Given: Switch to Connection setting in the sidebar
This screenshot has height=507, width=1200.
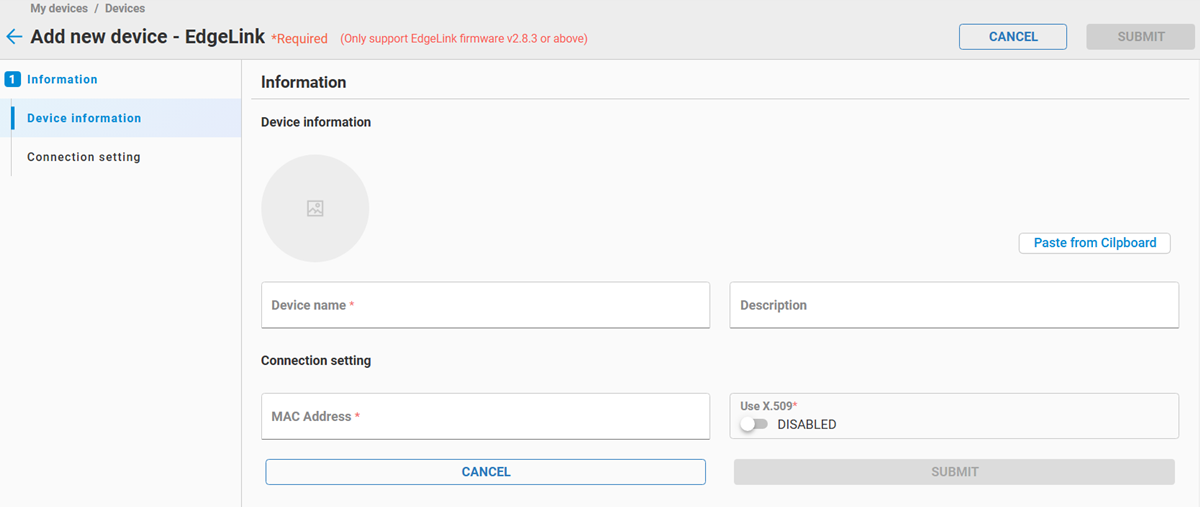Looking at the screenshot, I should click(x=84, y=157).
